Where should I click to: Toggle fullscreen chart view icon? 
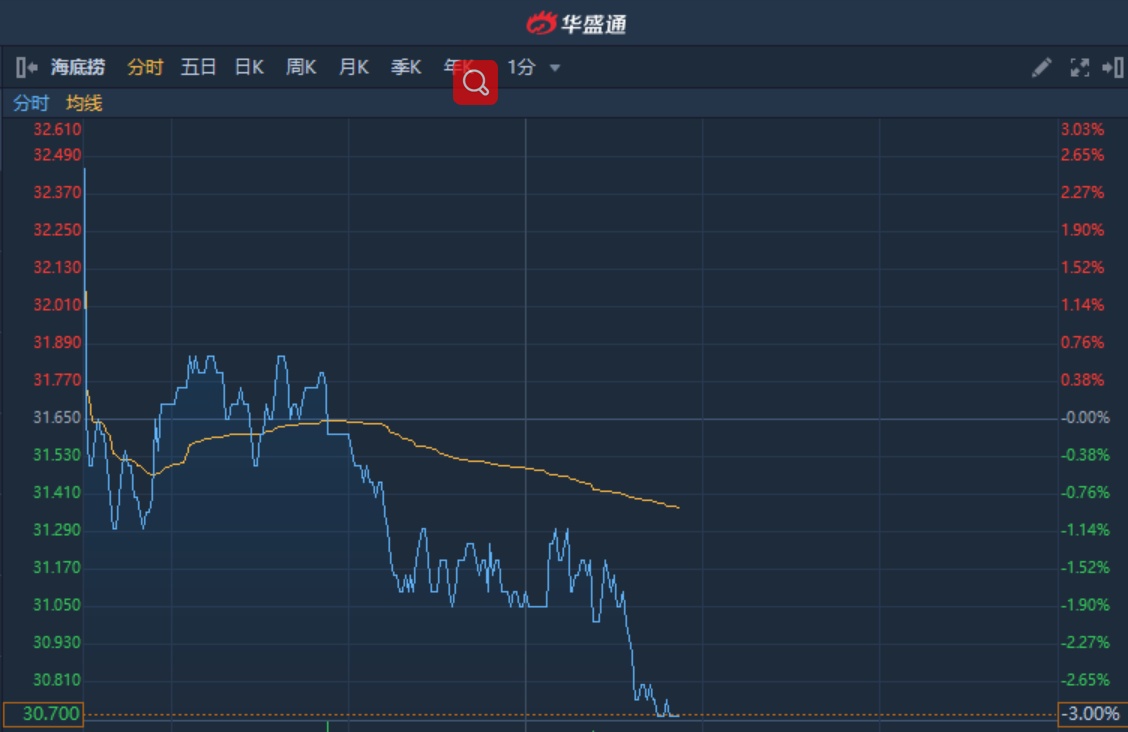1079,68
